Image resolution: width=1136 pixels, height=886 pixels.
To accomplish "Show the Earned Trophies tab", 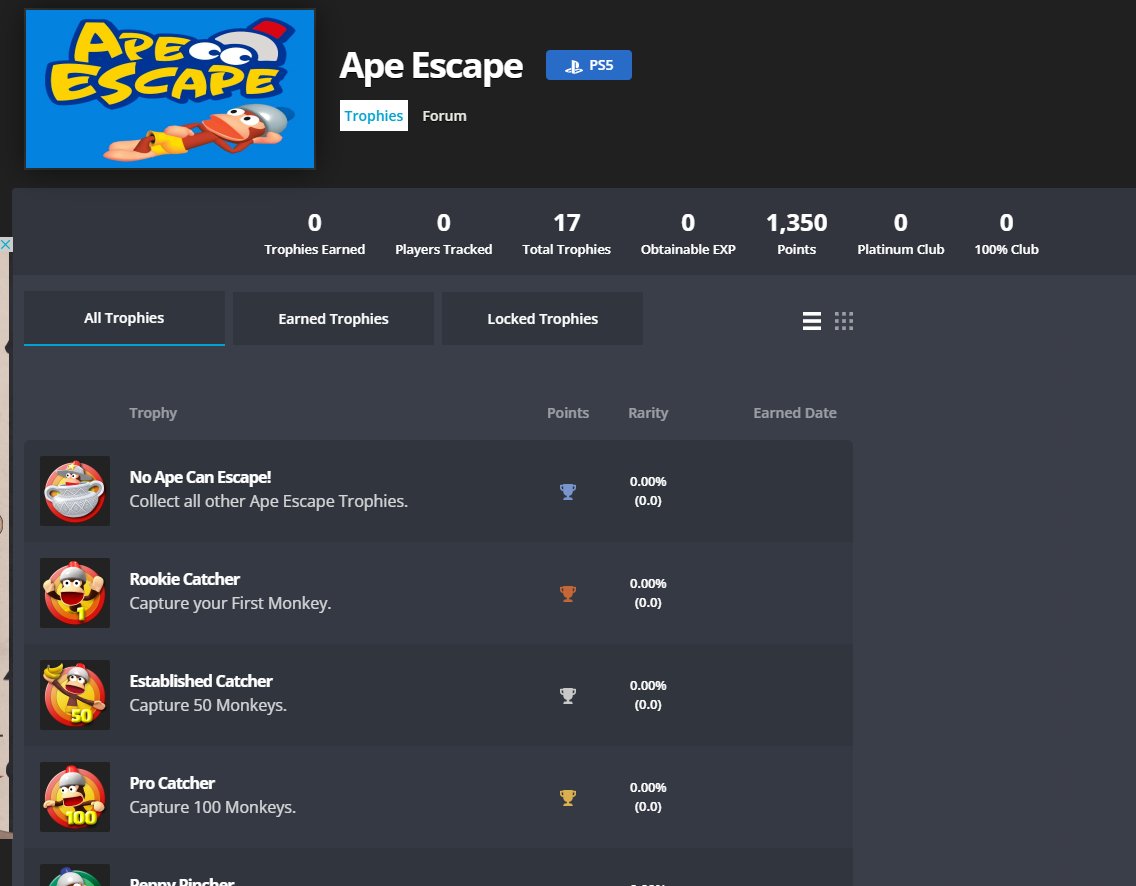I will click(x=333, y=319).
